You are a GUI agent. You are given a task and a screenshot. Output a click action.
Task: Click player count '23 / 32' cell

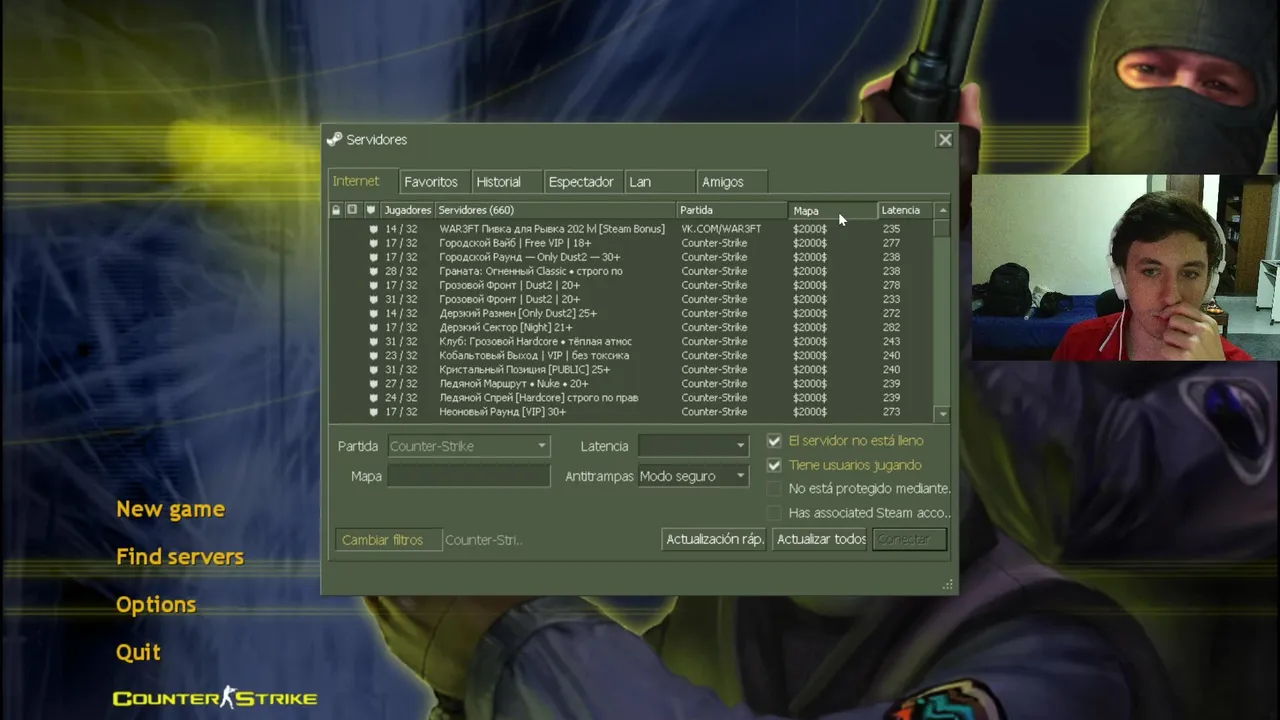(x=401, y=355)
